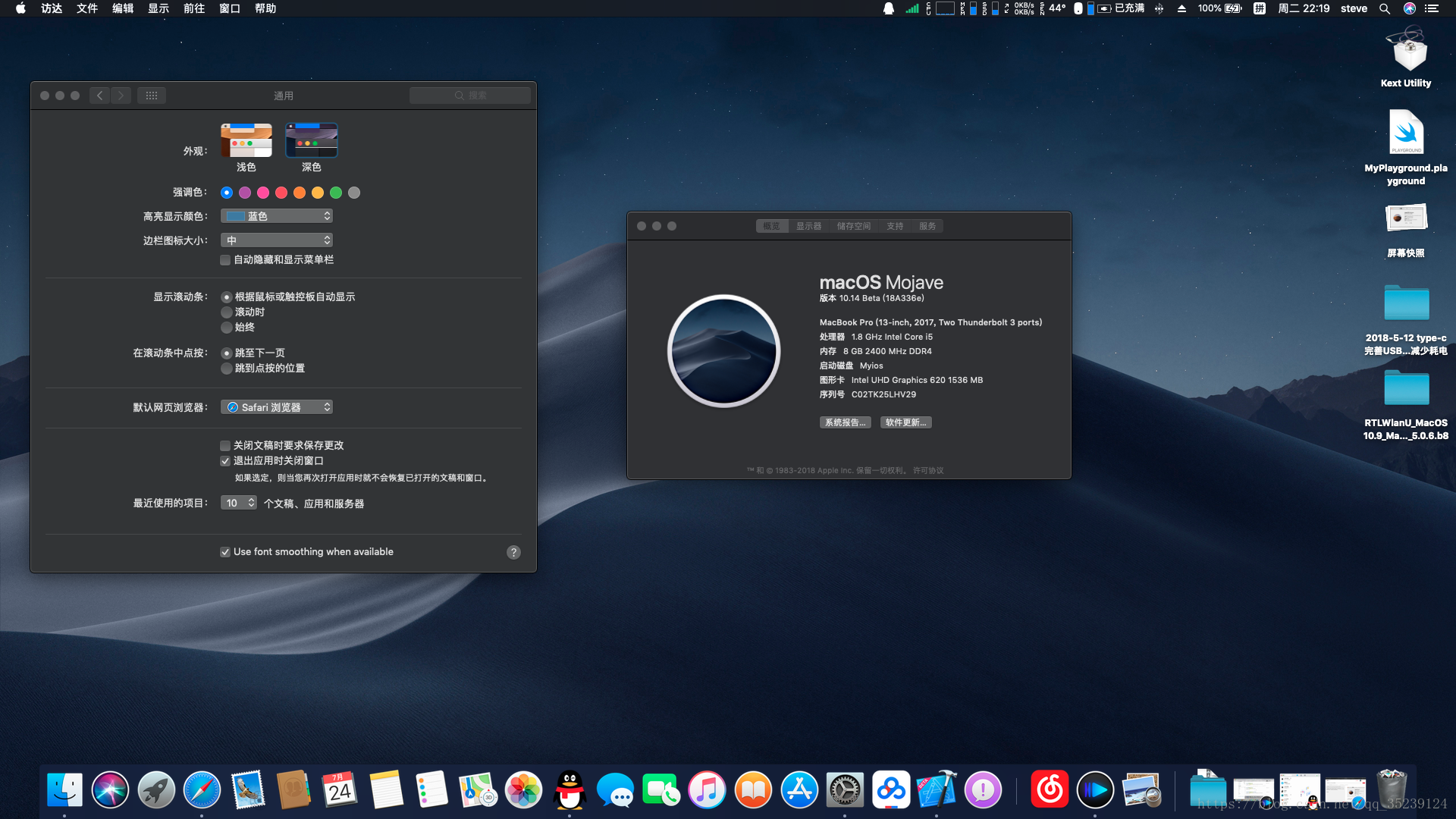
Task: Select 跳到点按的位置 radio option
Action: pos(227,369)
